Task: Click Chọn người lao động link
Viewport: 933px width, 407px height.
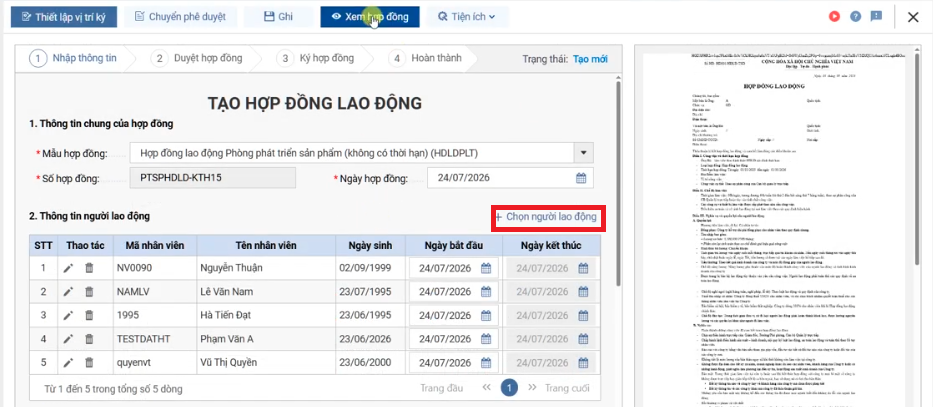Action: tap(546, 217)
